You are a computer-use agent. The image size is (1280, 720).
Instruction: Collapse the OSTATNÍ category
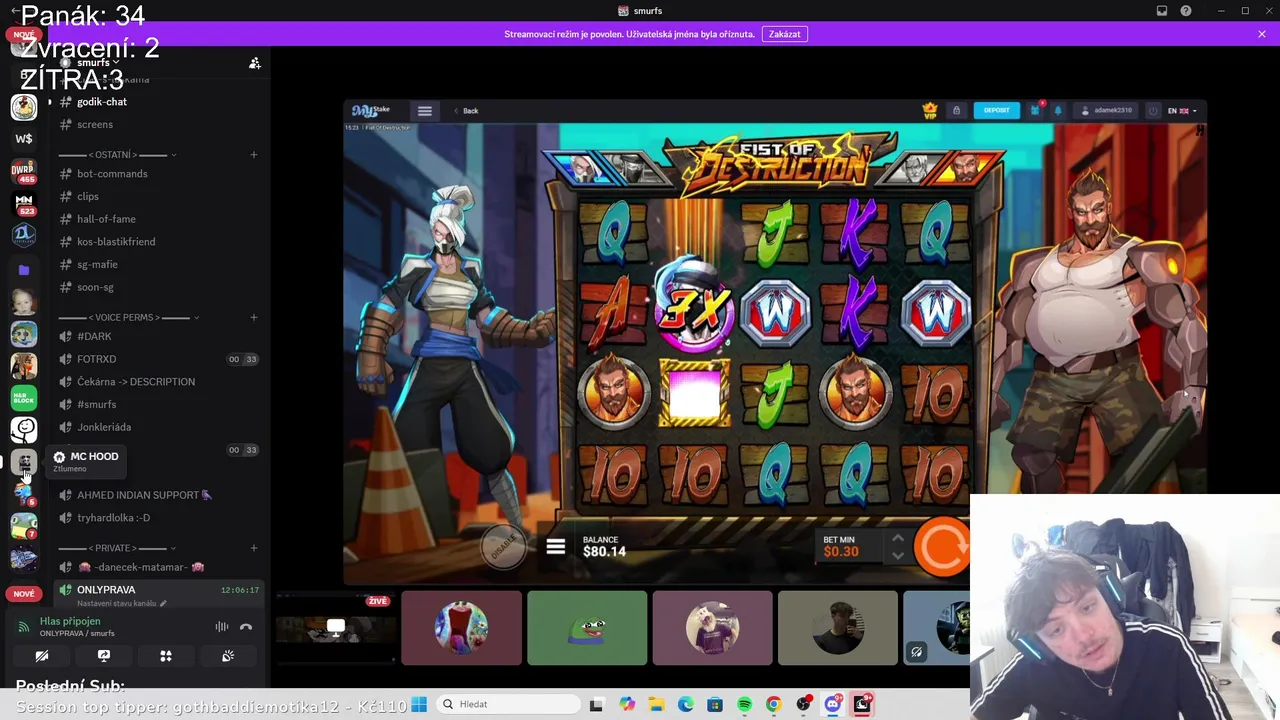(118, 155)
